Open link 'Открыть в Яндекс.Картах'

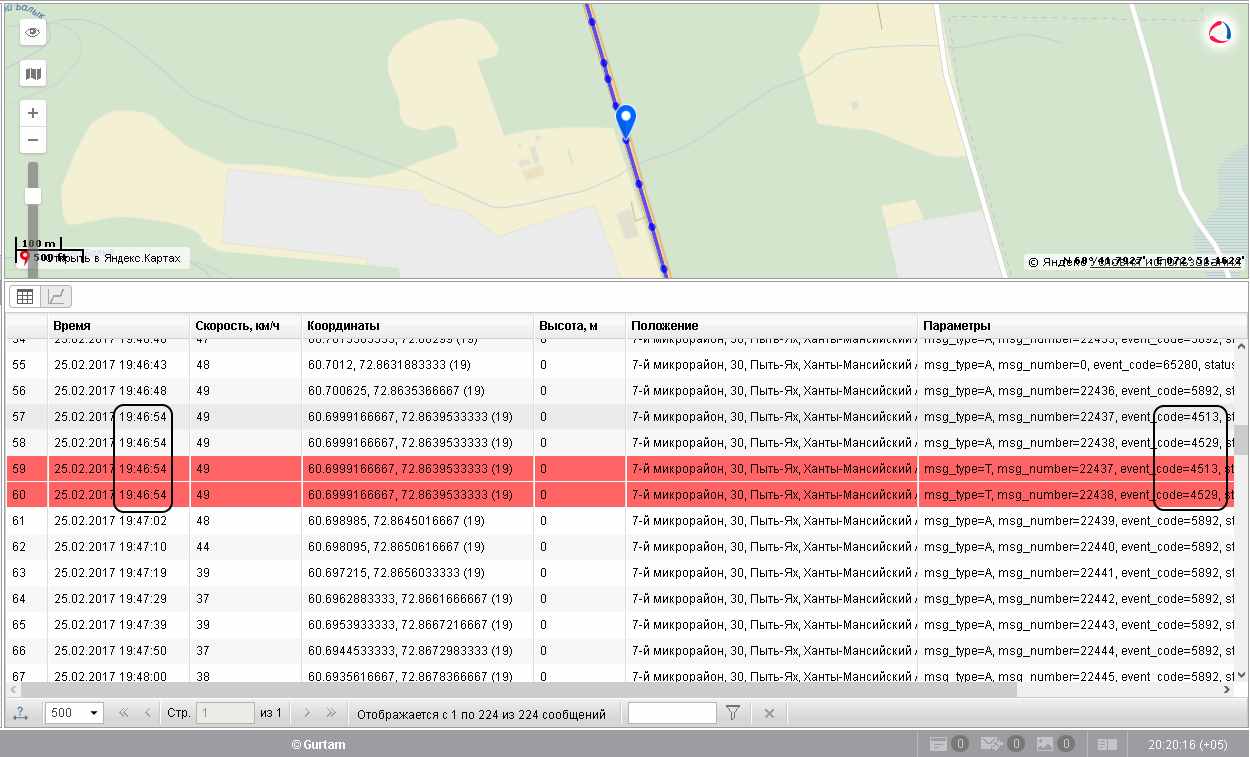pos(105,258)
